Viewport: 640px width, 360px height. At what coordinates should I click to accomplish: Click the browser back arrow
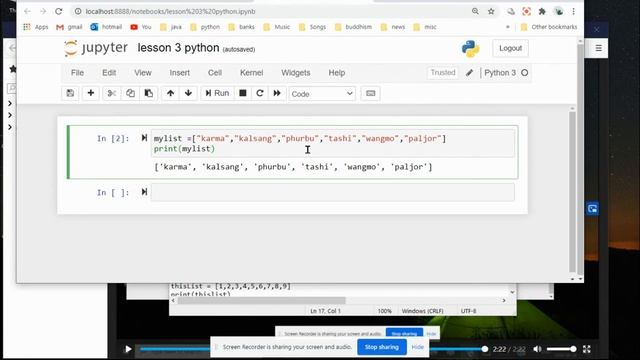coord(27,11)
